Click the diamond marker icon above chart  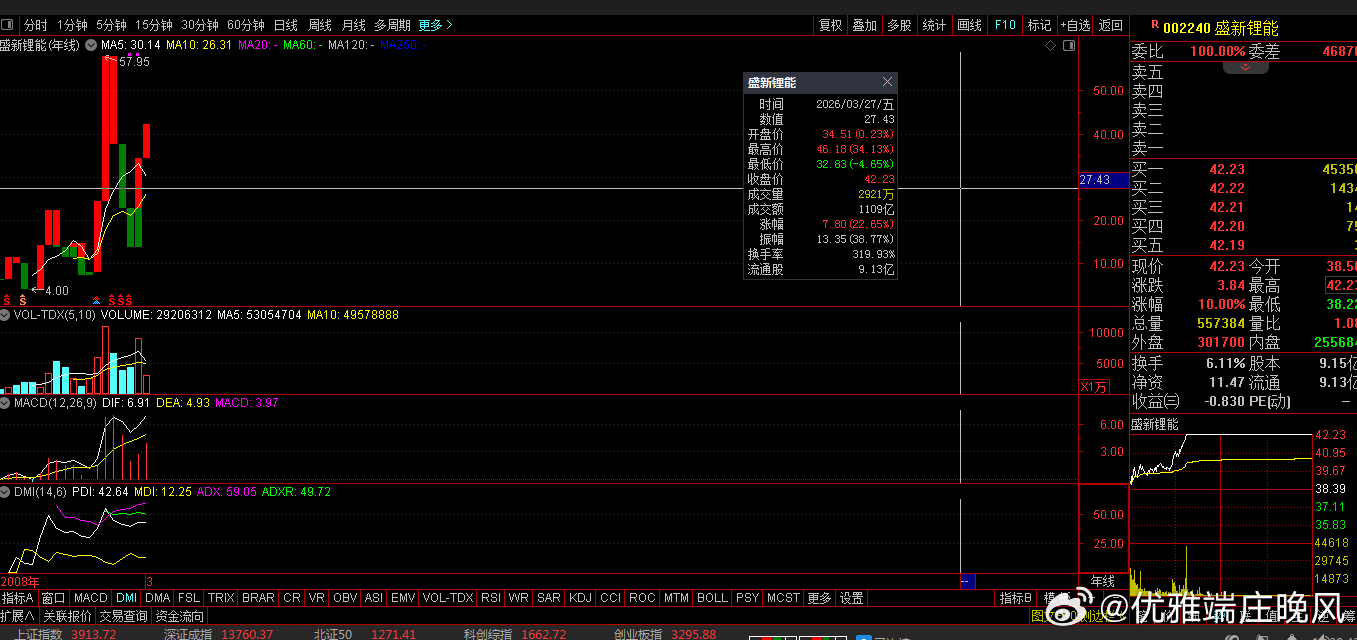point(1050,45)
